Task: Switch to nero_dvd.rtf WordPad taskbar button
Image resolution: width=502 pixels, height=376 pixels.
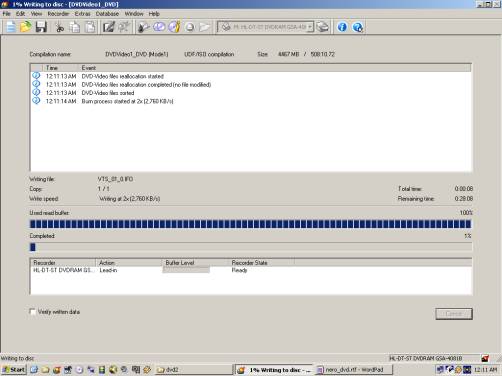Action: point(354,369)
